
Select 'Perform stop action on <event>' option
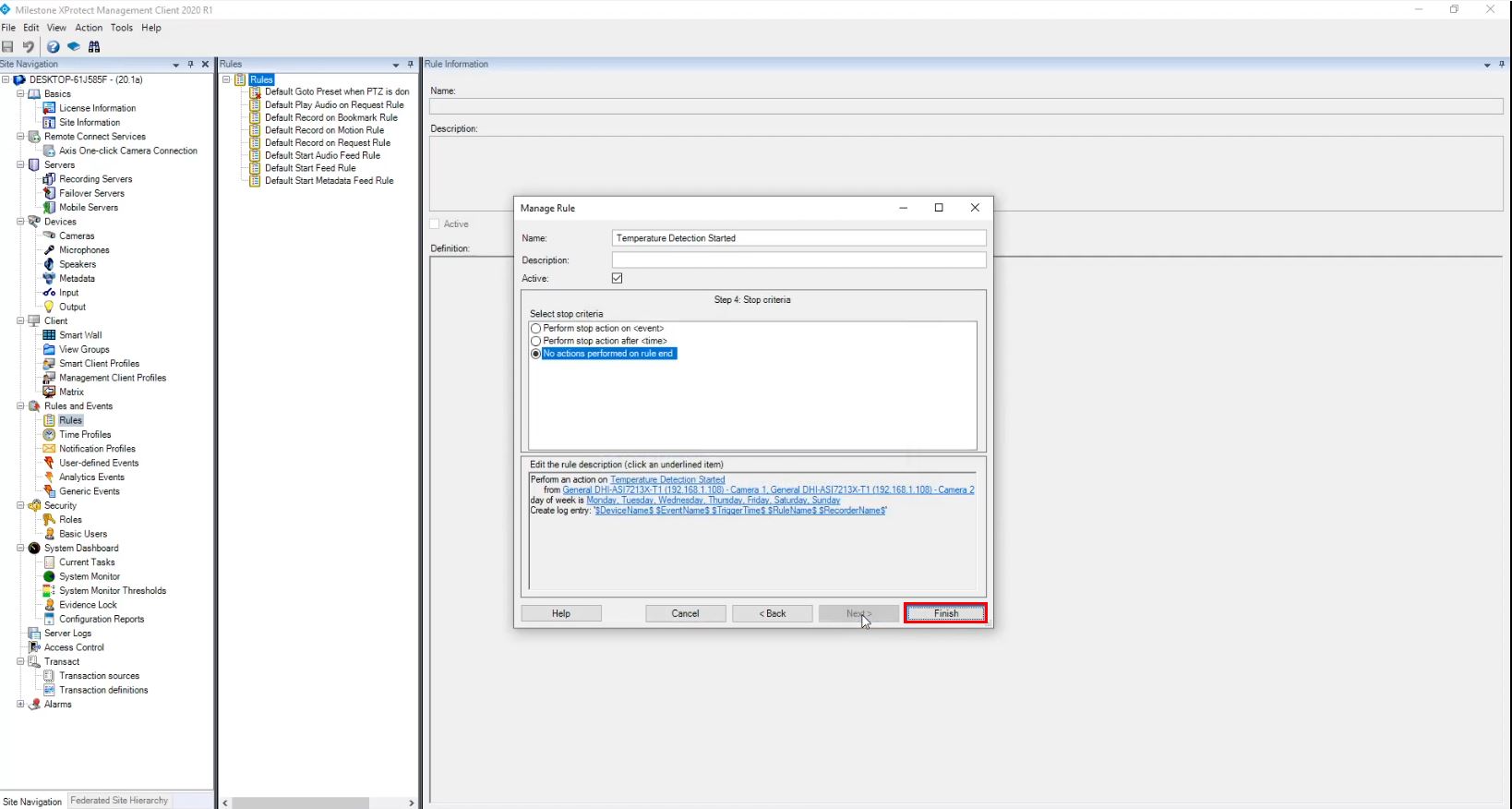tap(536, 329)
